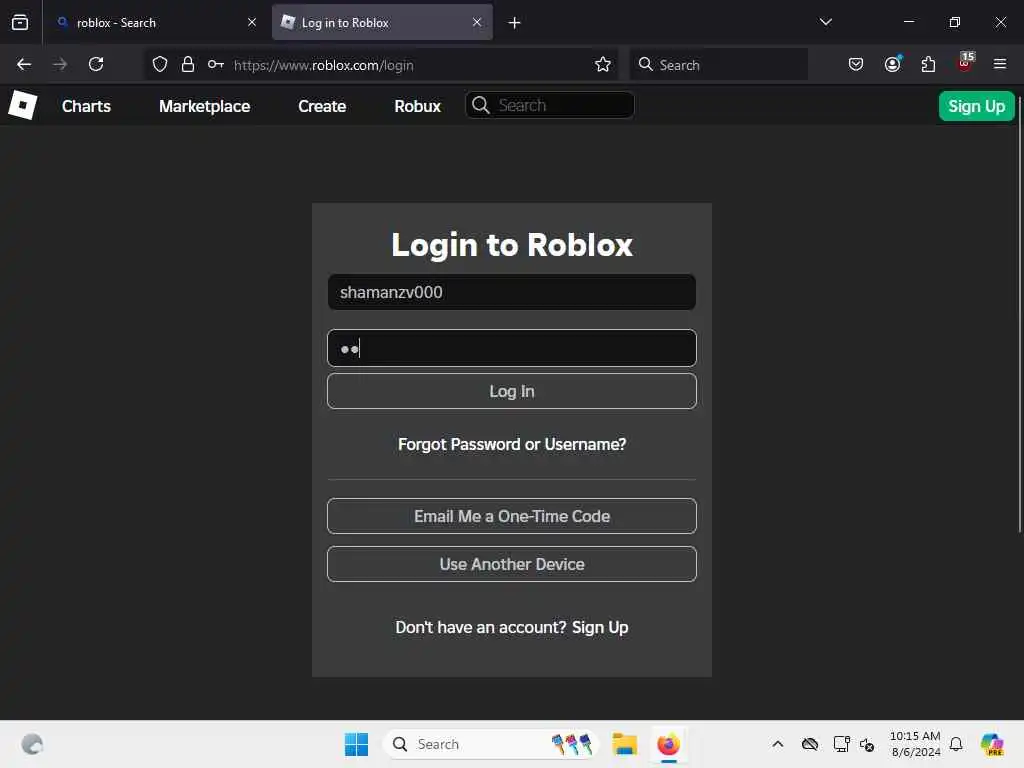Reload the Roblox login page
1024x768 pixels.
click(x=96, y=64)
